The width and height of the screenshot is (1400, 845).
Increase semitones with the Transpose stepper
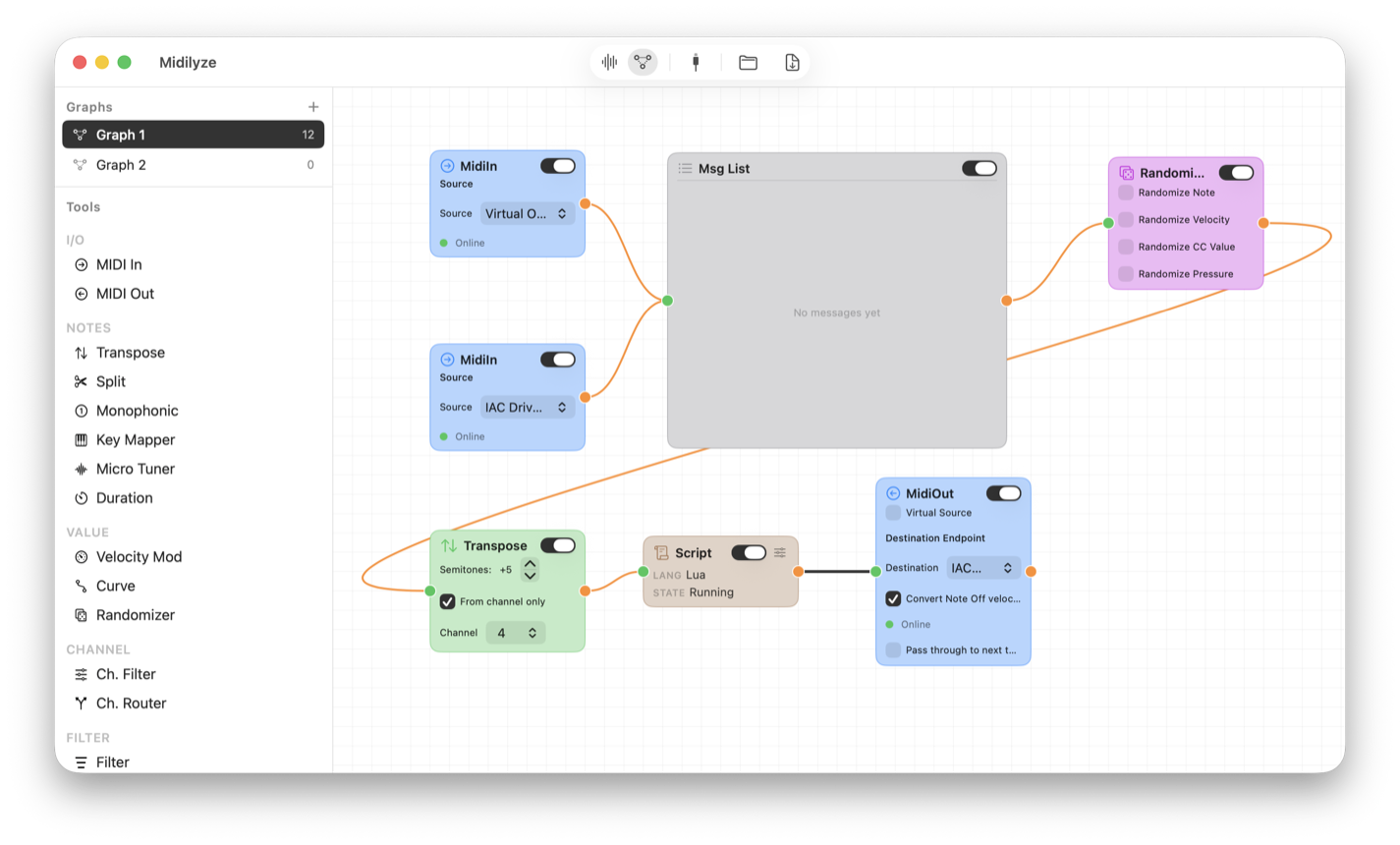(x=530, y=562)
